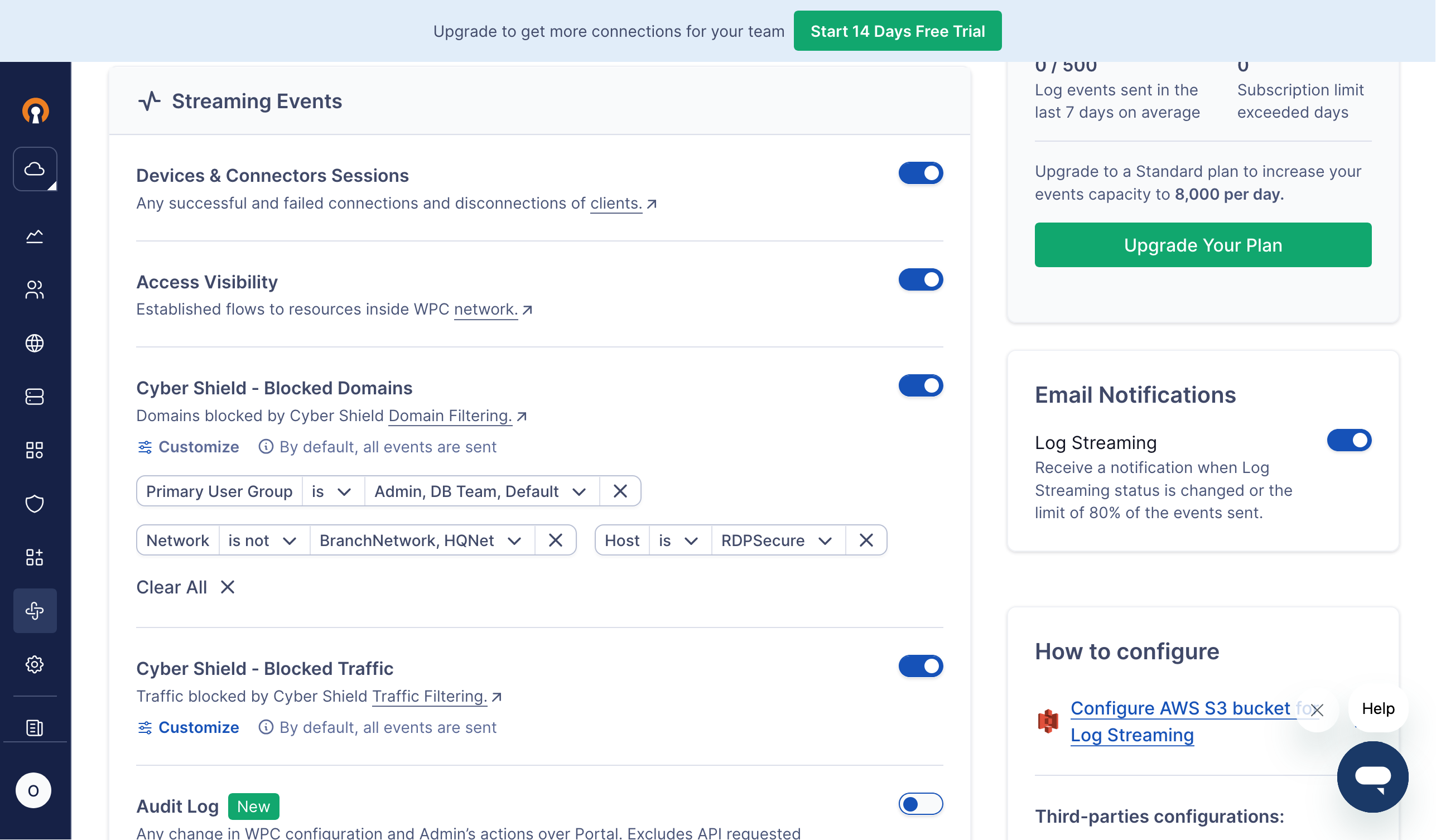Screen dimensions: 1436x840
Task: Toggle Log Streaming email notifications off
Action: point(1350,440)
